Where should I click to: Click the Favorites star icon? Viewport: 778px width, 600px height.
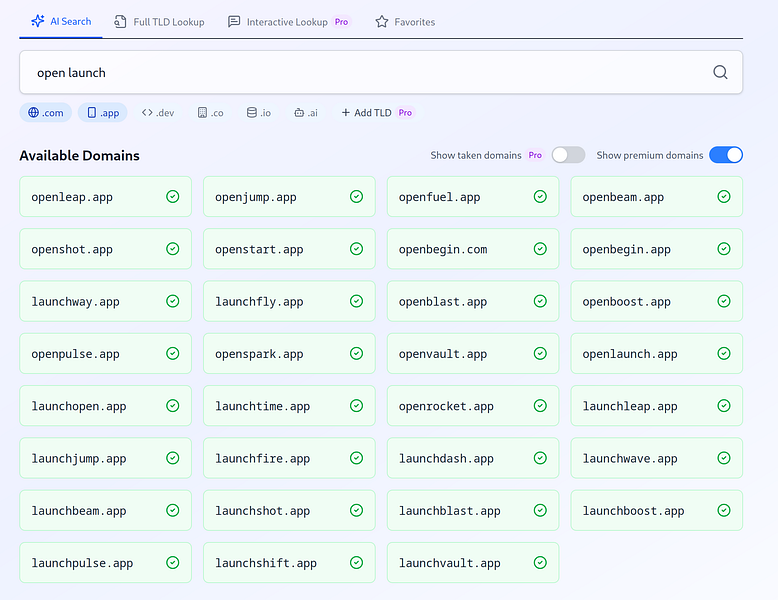tap(382, 22)
